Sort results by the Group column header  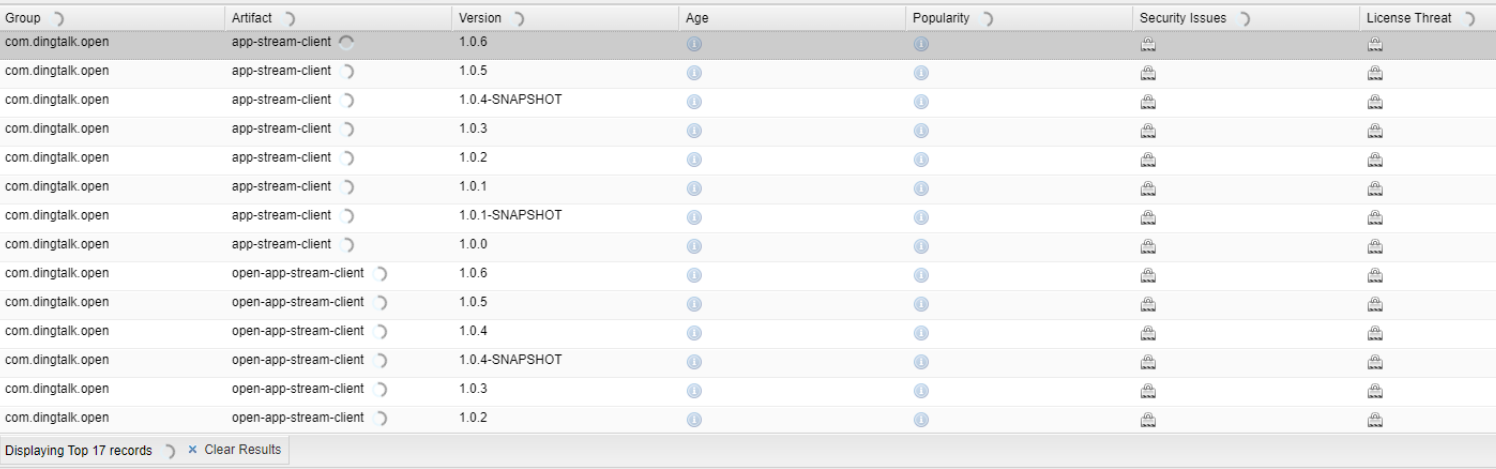[x=113, y=18]
